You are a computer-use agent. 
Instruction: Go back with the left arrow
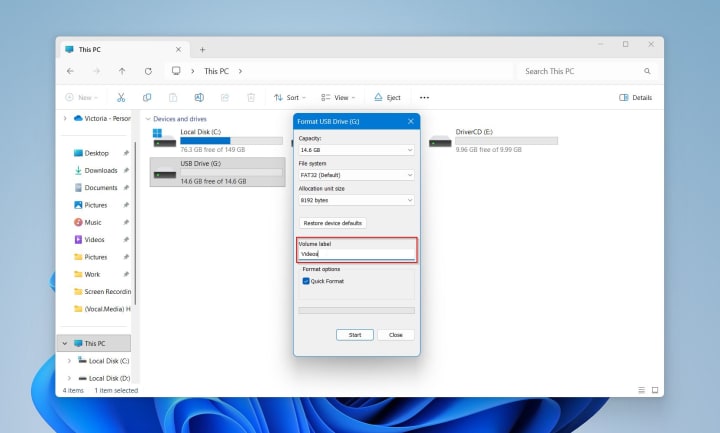70,71
